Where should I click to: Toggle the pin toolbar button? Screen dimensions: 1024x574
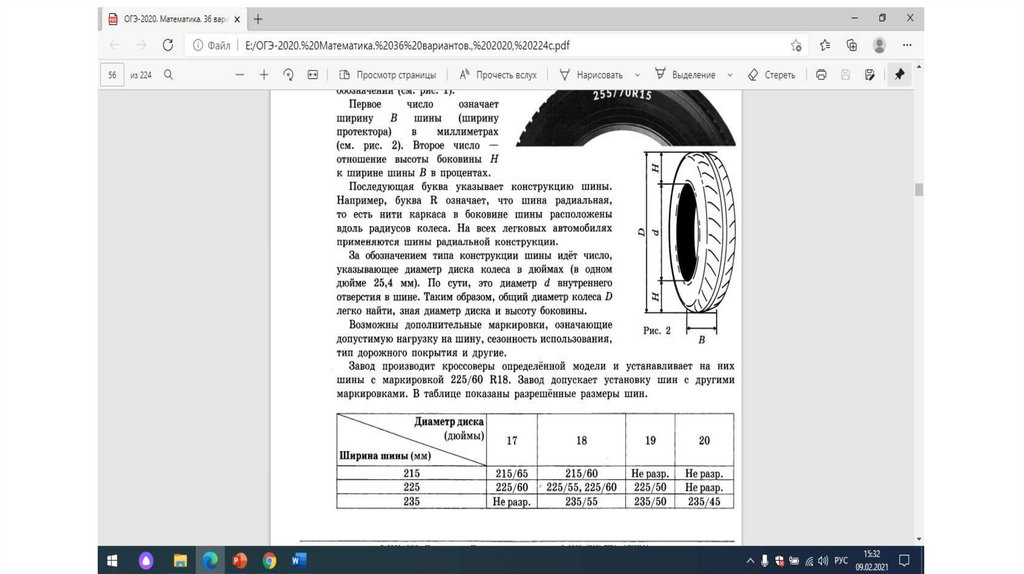pos(899,75)
